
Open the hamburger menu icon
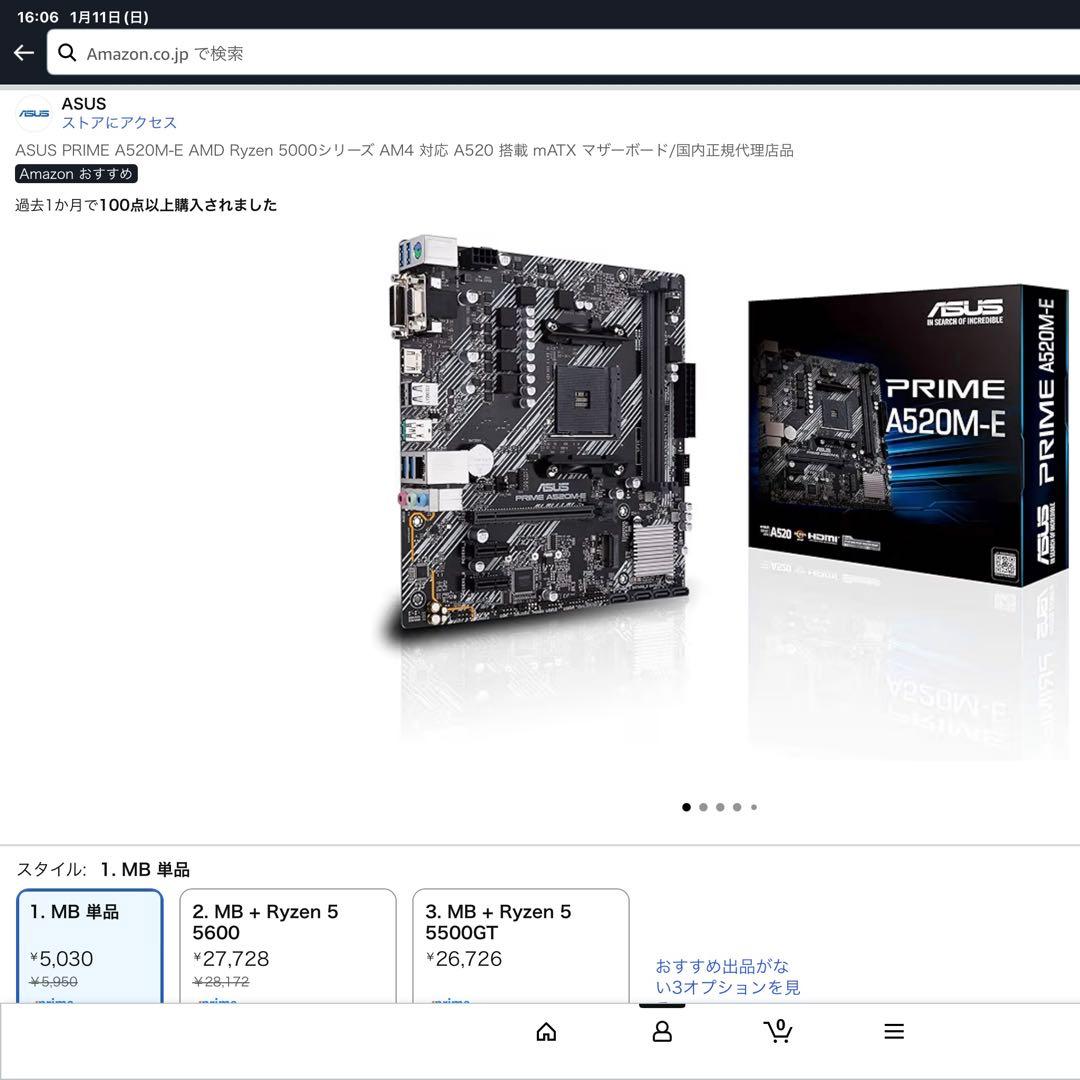point(893,1030)
